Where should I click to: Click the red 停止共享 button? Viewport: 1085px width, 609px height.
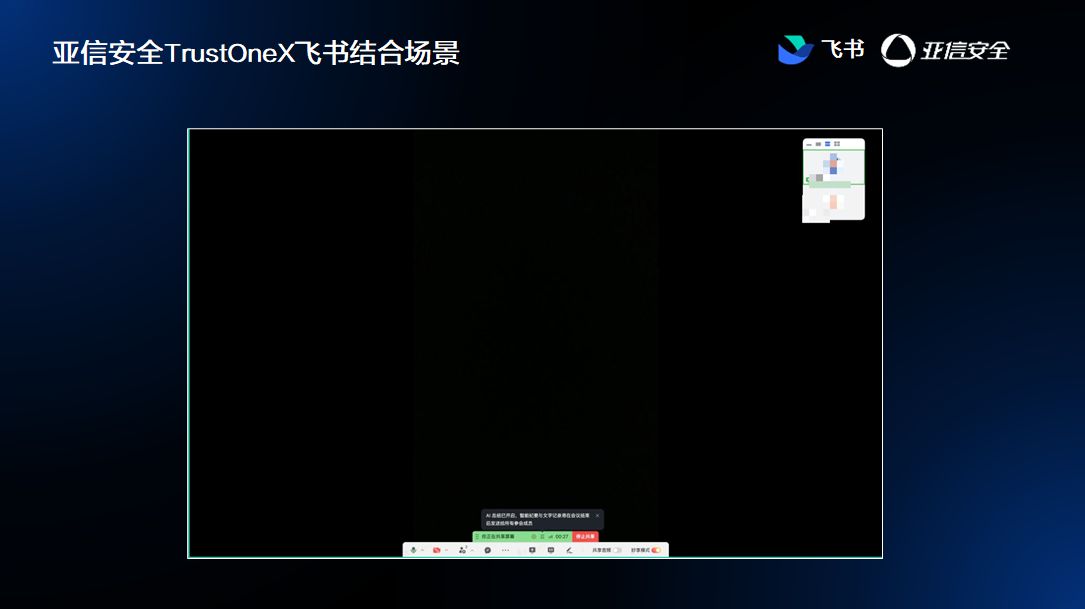point(585,536)
